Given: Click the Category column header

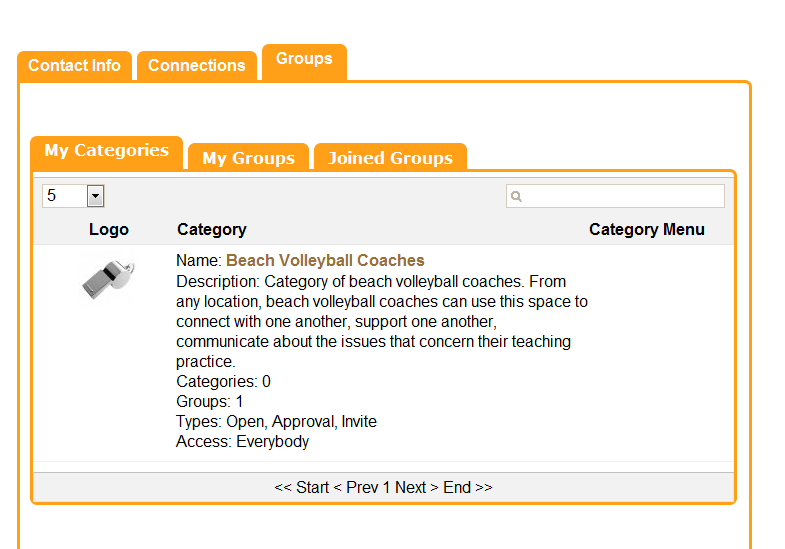Looking at the screenshot, I should tap(212, 230).
